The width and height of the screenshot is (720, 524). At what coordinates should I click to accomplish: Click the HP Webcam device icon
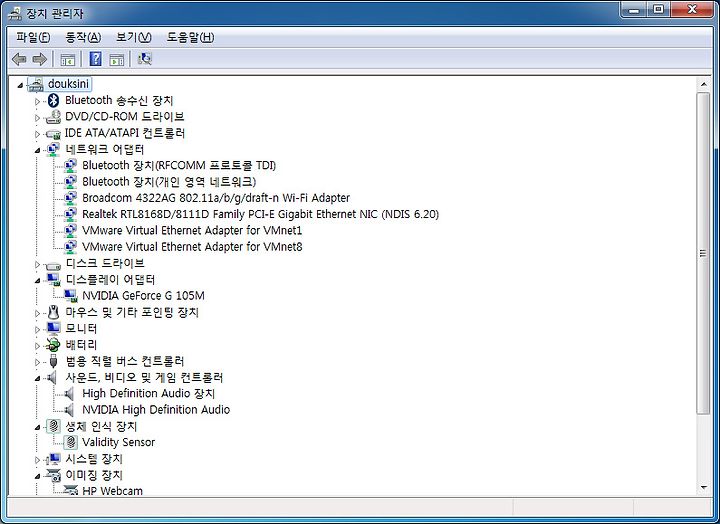coord(71,491)
